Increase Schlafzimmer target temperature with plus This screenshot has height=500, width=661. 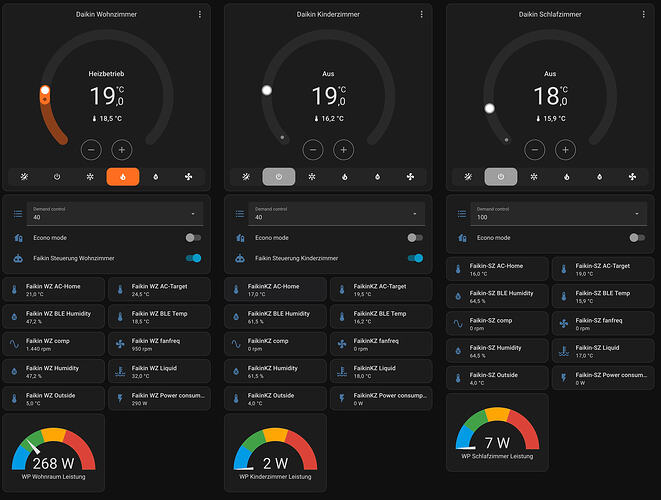click(565, 150)
